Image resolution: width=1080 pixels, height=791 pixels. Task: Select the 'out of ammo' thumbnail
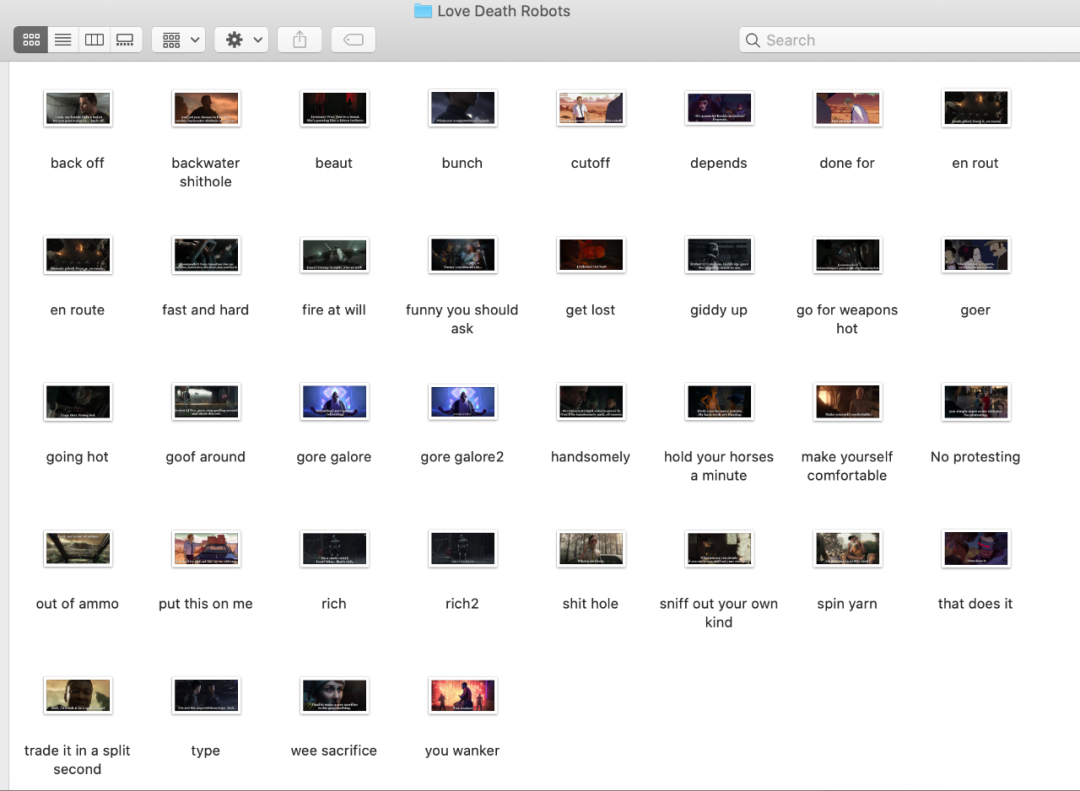[x=78, y=549]
